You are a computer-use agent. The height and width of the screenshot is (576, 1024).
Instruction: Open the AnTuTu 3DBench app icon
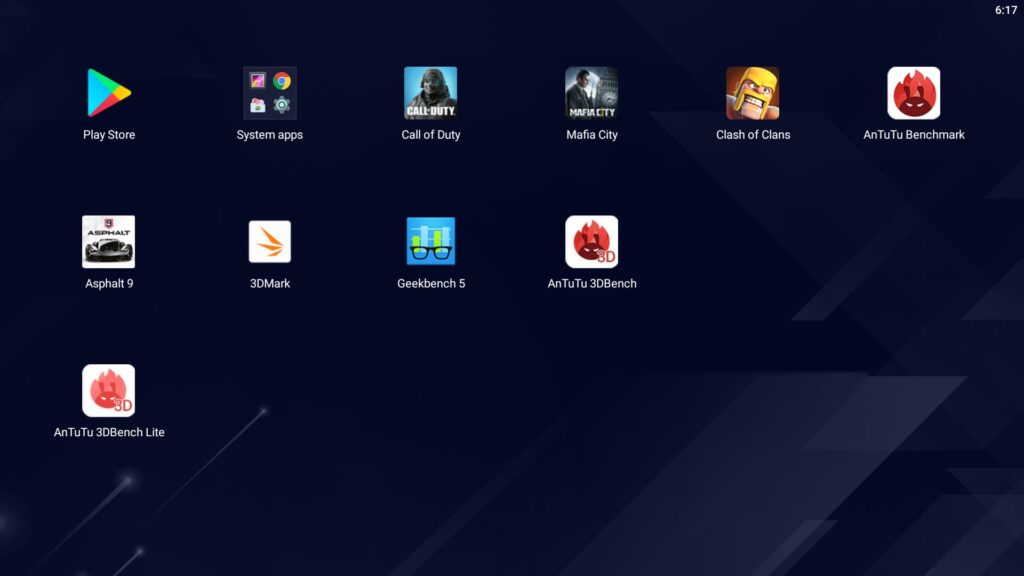click(x=592, y=242)
